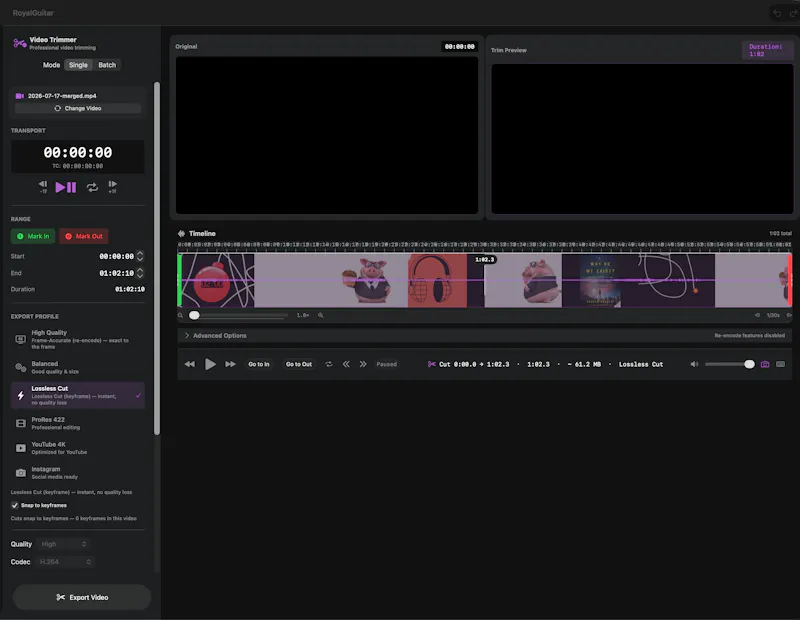Click the purple scissors Cut icon

pyautogui.click(x=432, y=364)
